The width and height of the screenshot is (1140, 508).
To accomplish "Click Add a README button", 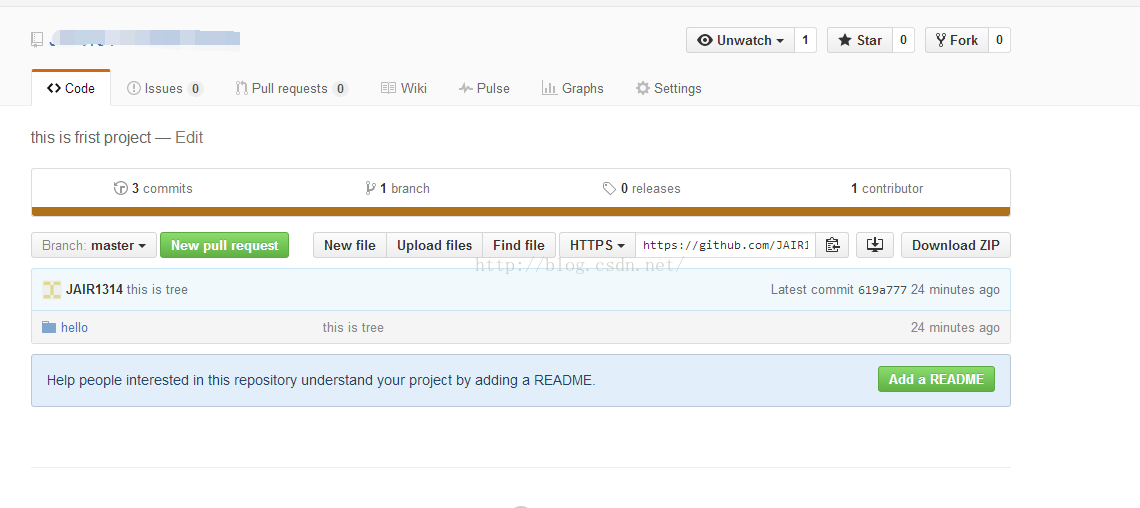I will [x=936, y=379].
